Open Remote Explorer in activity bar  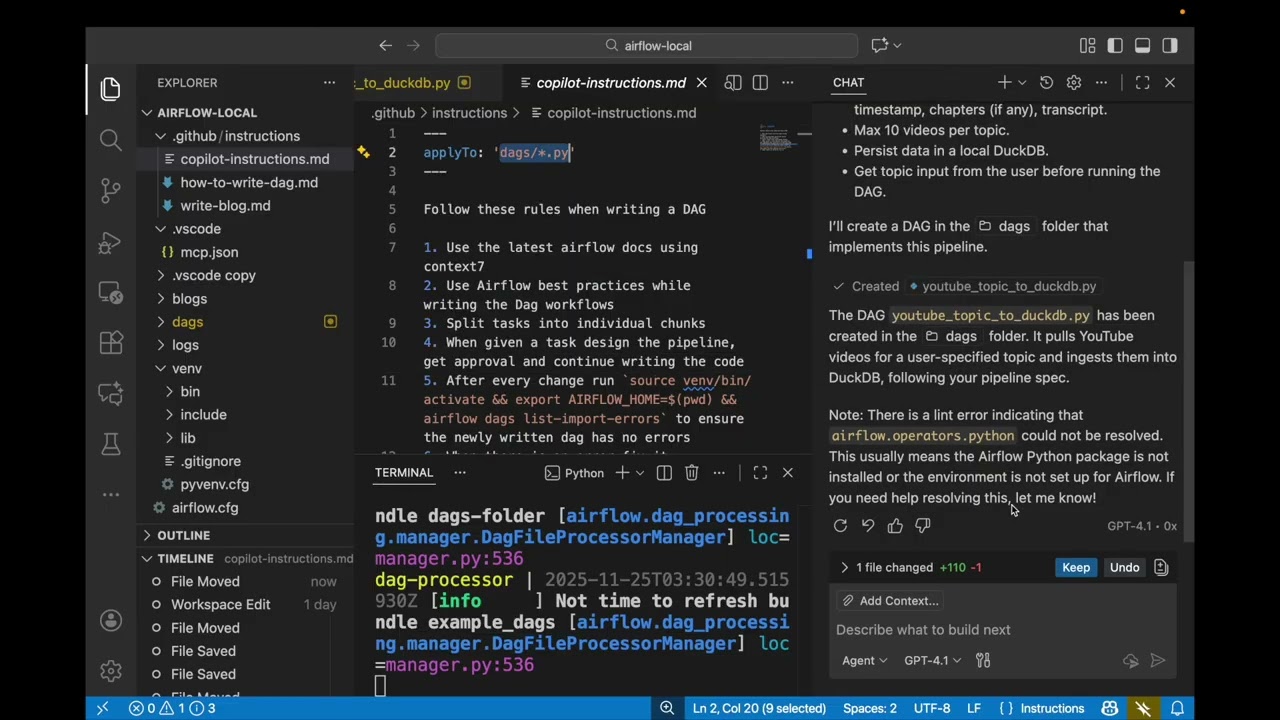(111, 292)
